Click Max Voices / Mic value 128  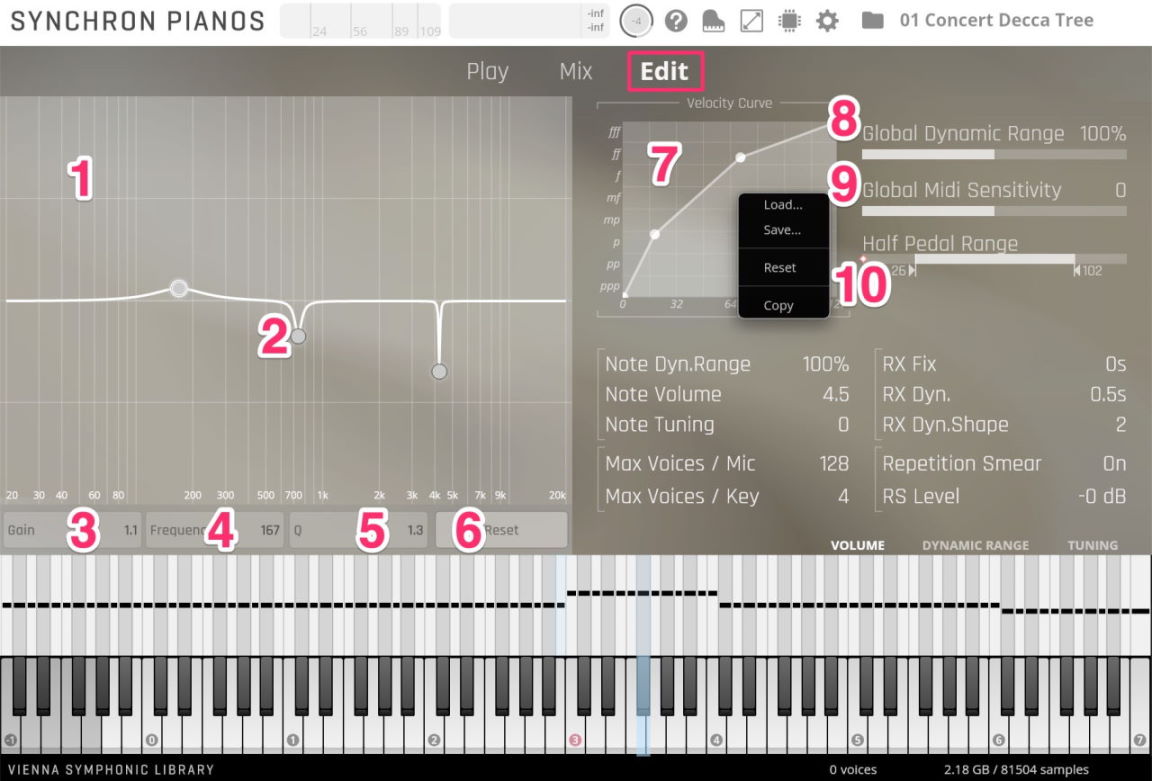coord(835,464)
